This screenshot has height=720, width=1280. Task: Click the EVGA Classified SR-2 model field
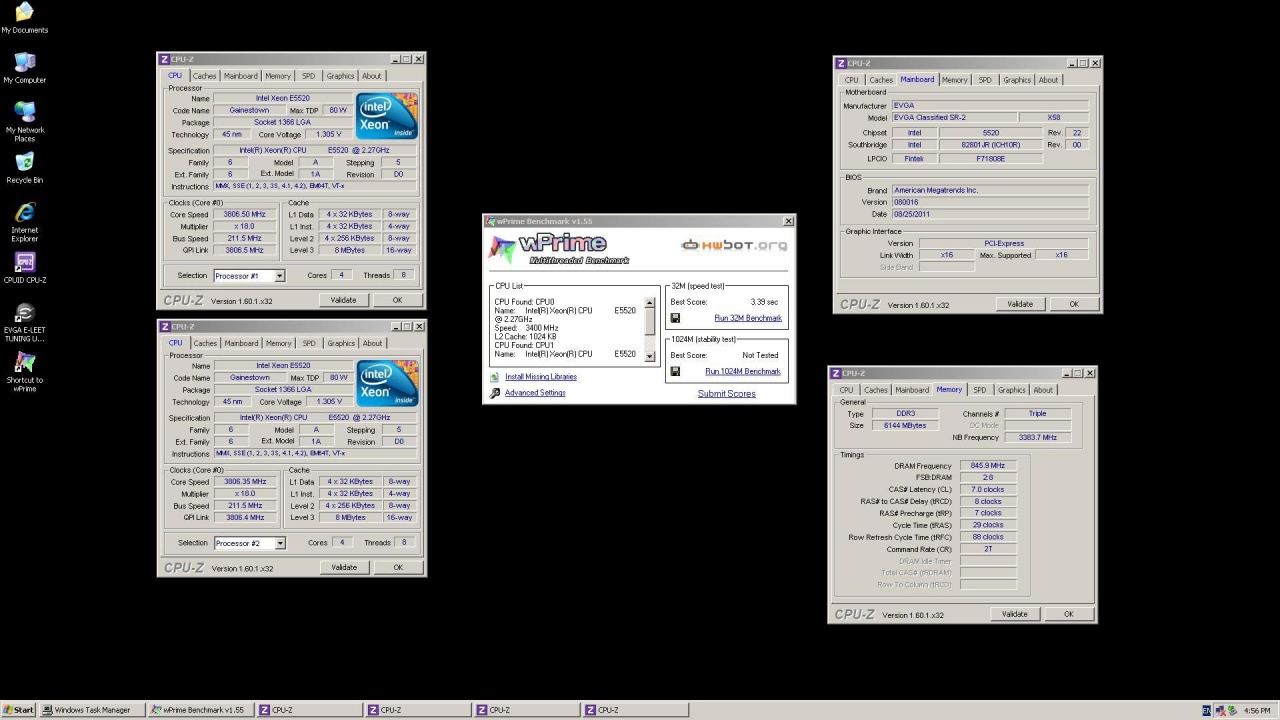(x=954, y=118)
